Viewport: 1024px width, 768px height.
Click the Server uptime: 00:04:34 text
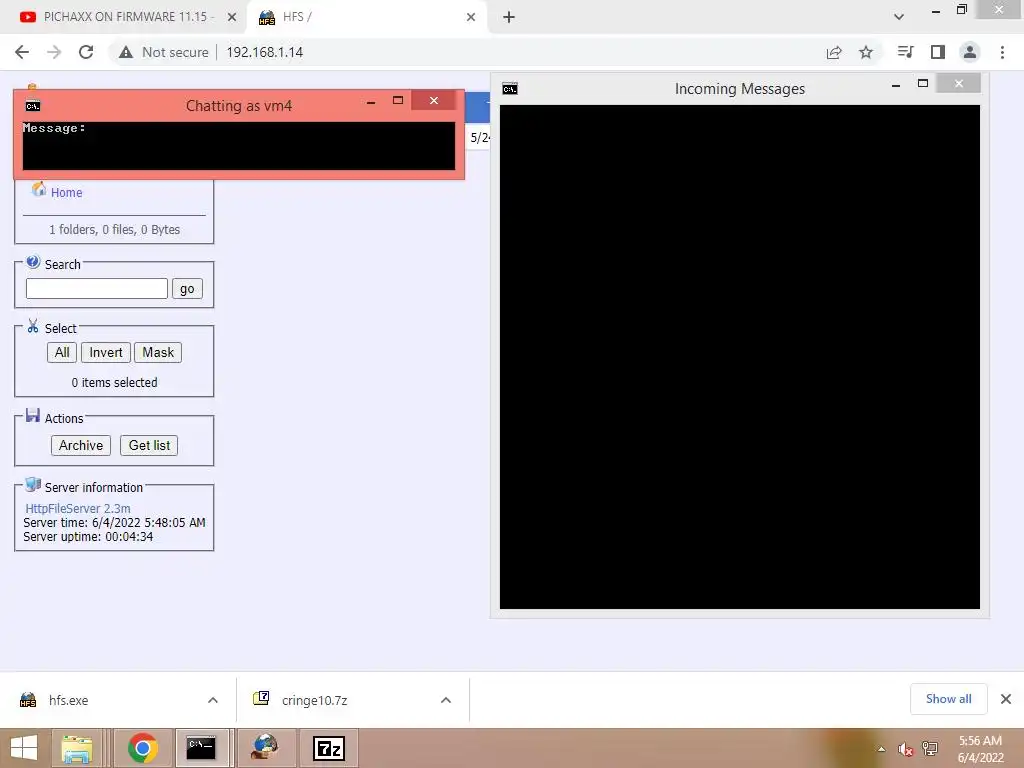88,537
